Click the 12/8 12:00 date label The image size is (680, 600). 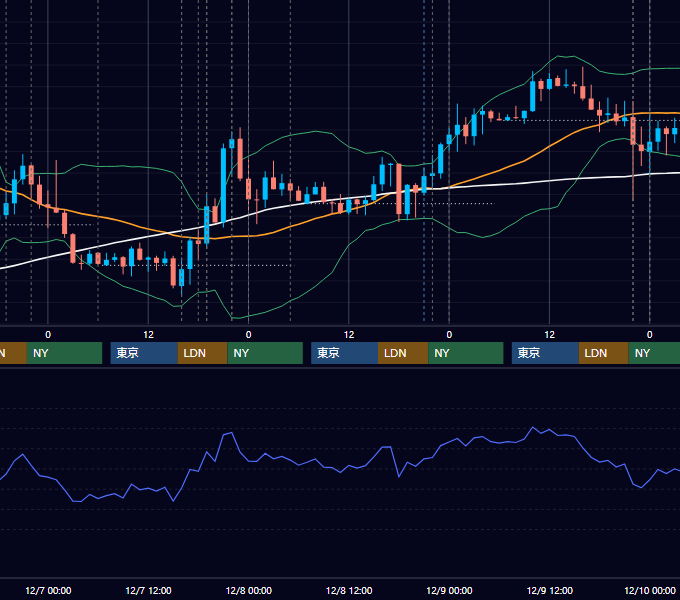point(349,590)
